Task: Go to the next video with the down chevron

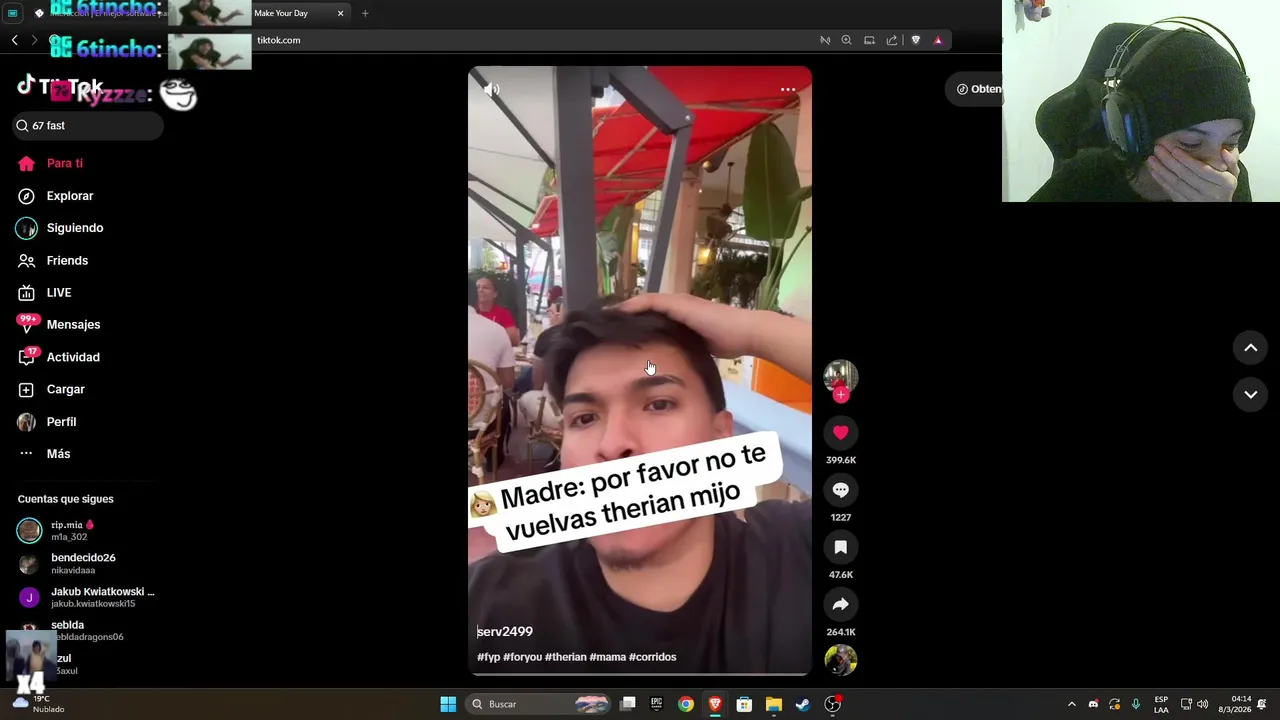Action: tap(1250, 394)
